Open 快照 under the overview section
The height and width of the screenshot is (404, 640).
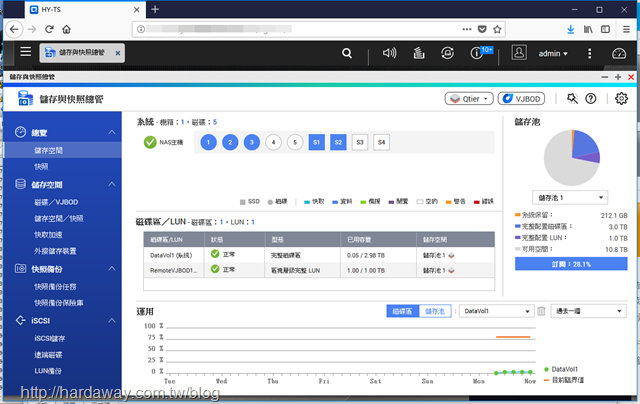pos(41,166)
